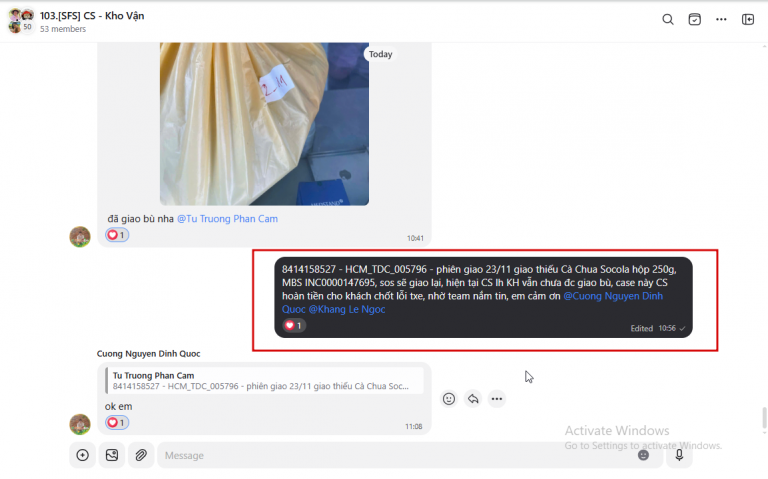This screenshot has height=479, width=768.
Task: Start voice recording with the microphone icon
Action: click(679, 455)
